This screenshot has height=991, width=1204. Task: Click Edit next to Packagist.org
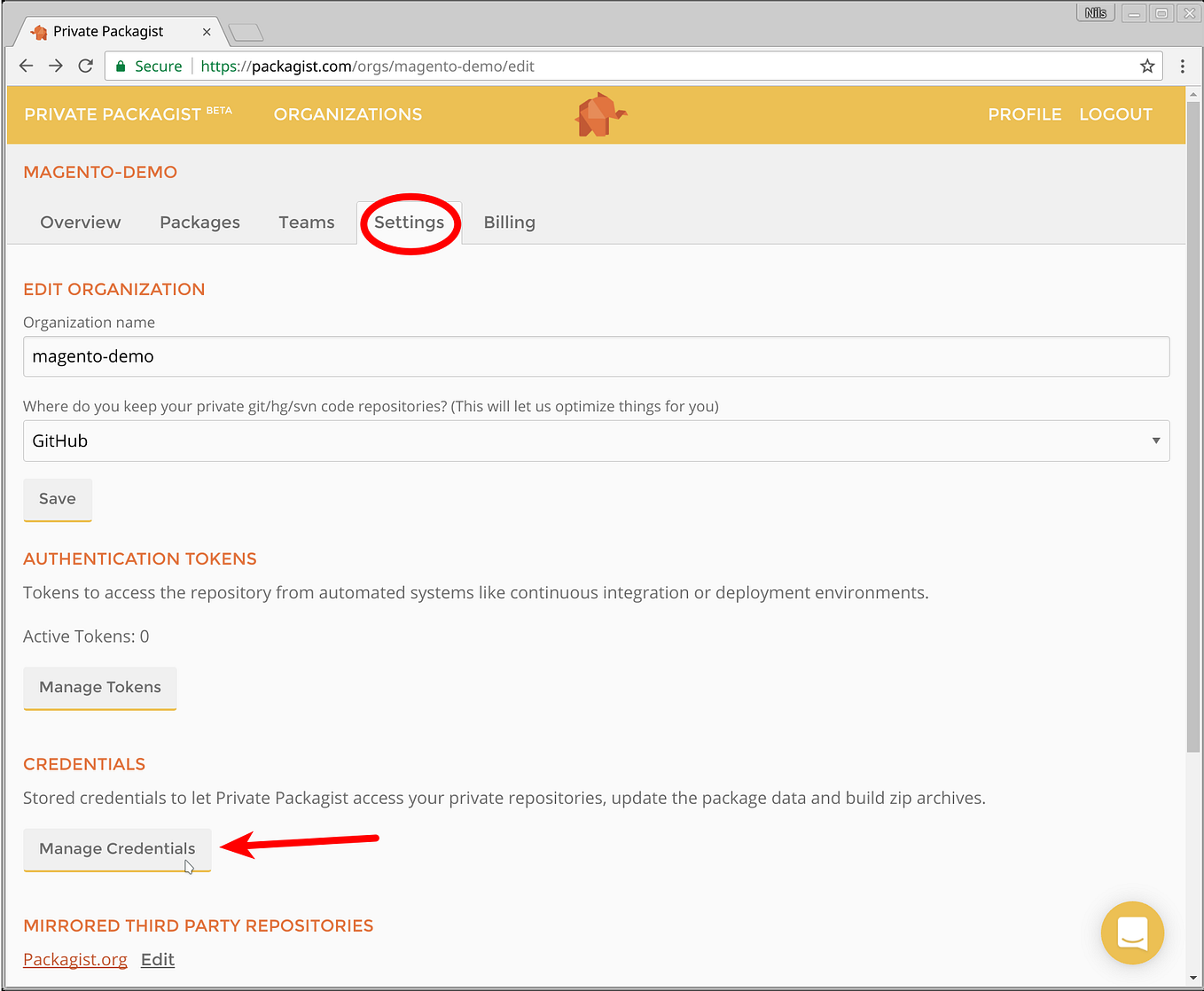[157, 959]
